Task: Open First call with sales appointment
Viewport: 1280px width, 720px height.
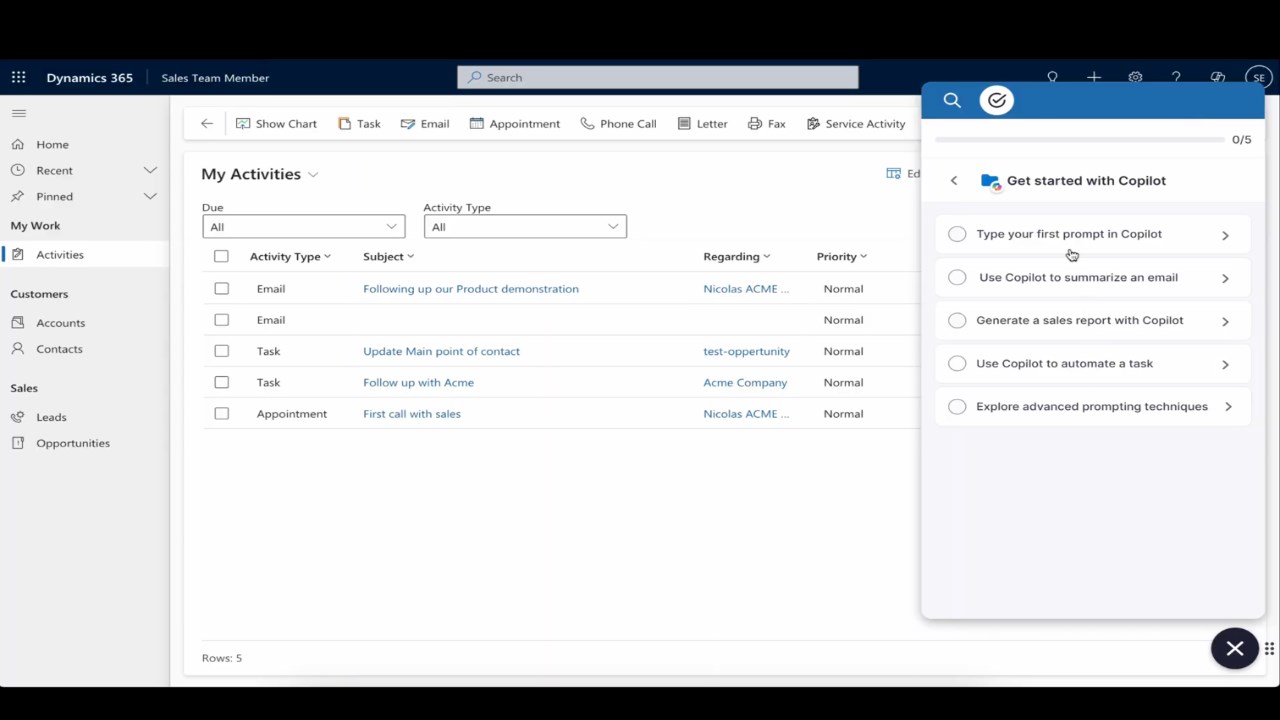Action: point(412,413)
